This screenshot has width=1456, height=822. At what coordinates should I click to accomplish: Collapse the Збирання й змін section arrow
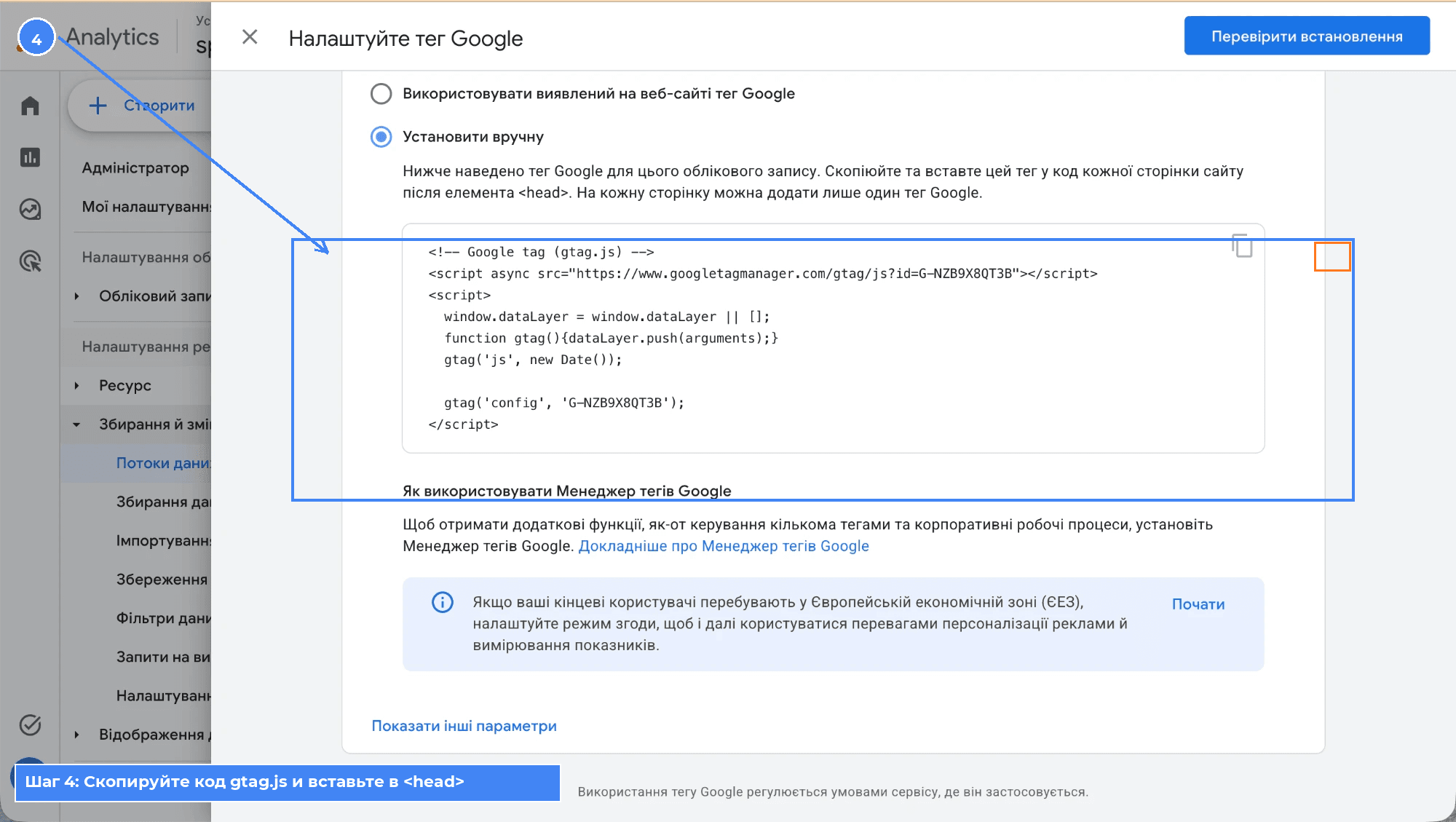pyautogui.click(x=77, y=424)
